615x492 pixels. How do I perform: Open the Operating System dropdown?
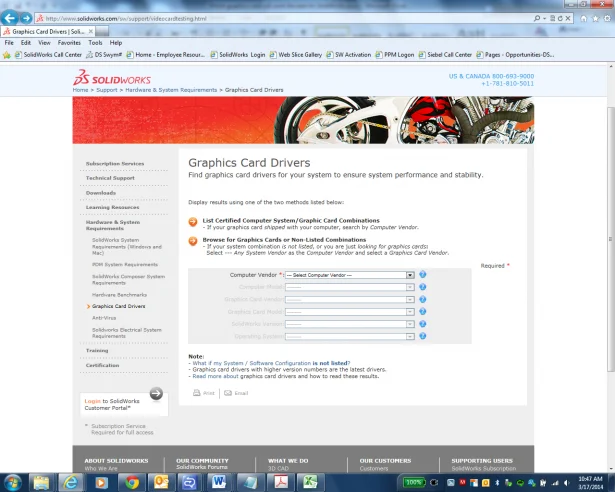pyautogui.click(x=350, y=337)
